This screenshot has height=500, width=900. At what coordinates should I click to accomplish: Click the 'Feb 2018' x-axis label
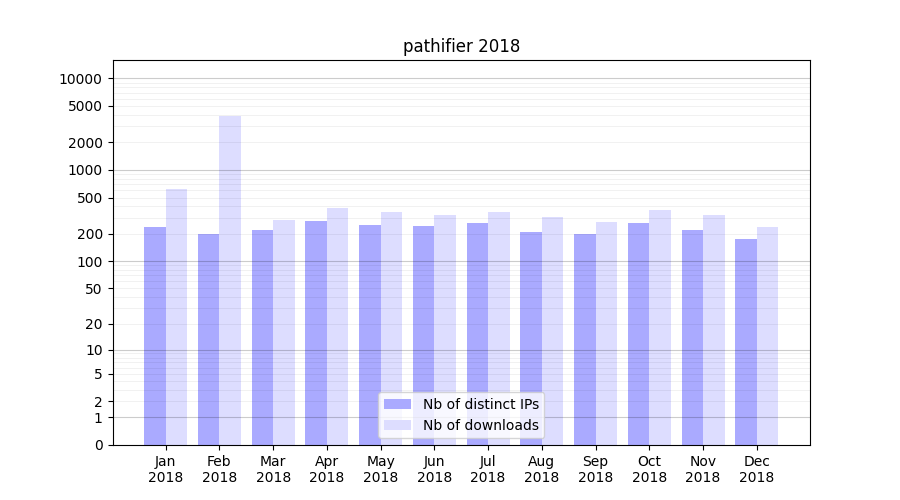tap(219, 469)
